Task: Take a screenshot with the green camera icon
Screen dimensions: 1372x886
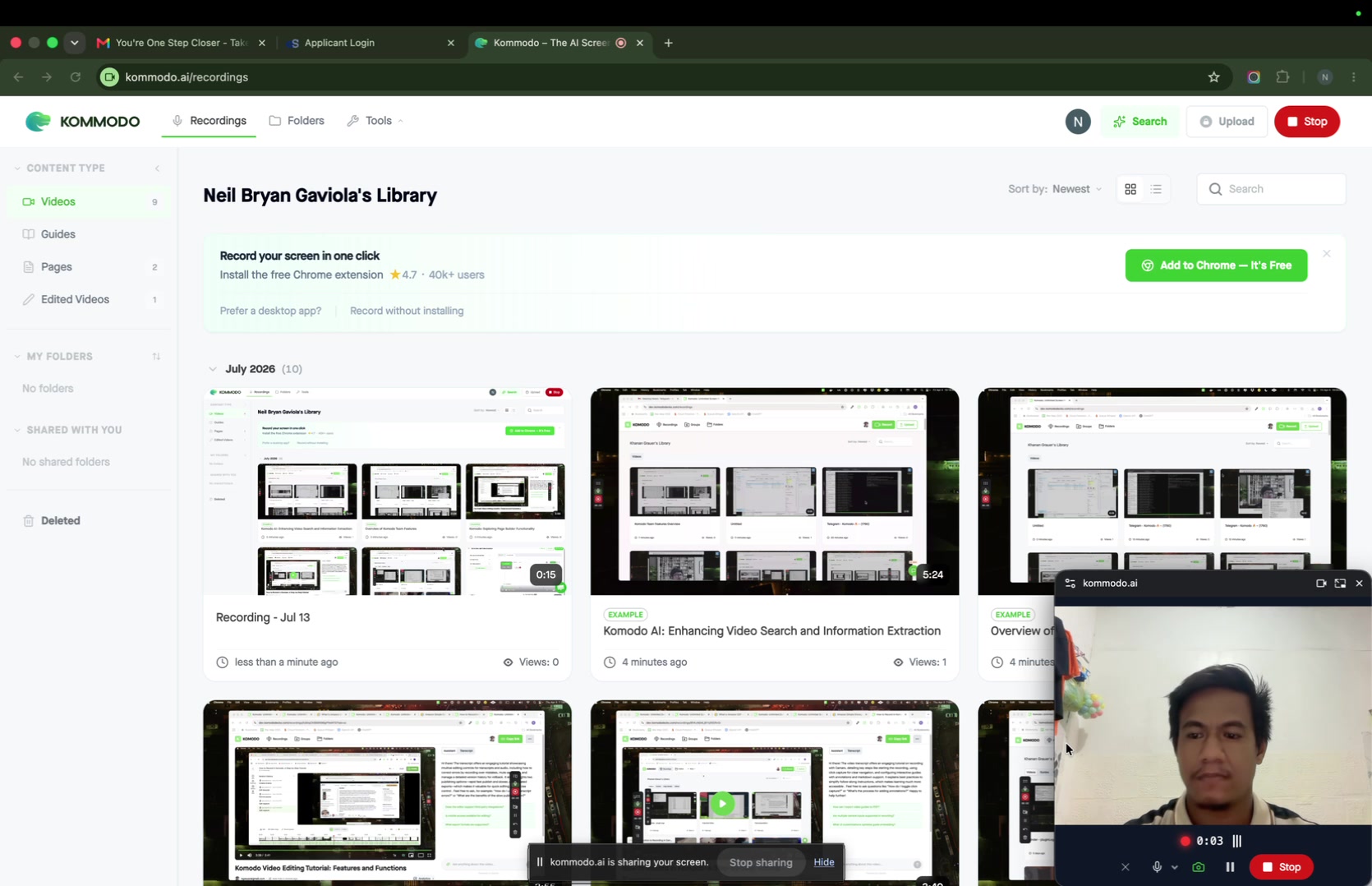Action: pyautogui.click(x=1199, y=867)
